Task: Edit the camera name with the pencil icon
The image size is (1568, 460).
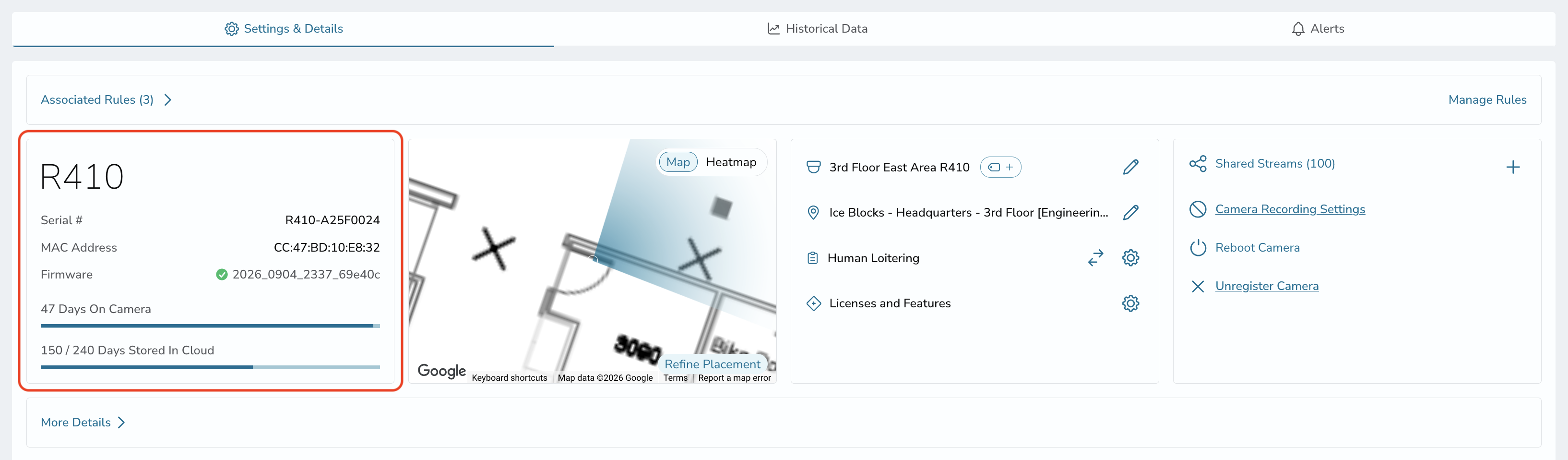Action: (1130, 167)
